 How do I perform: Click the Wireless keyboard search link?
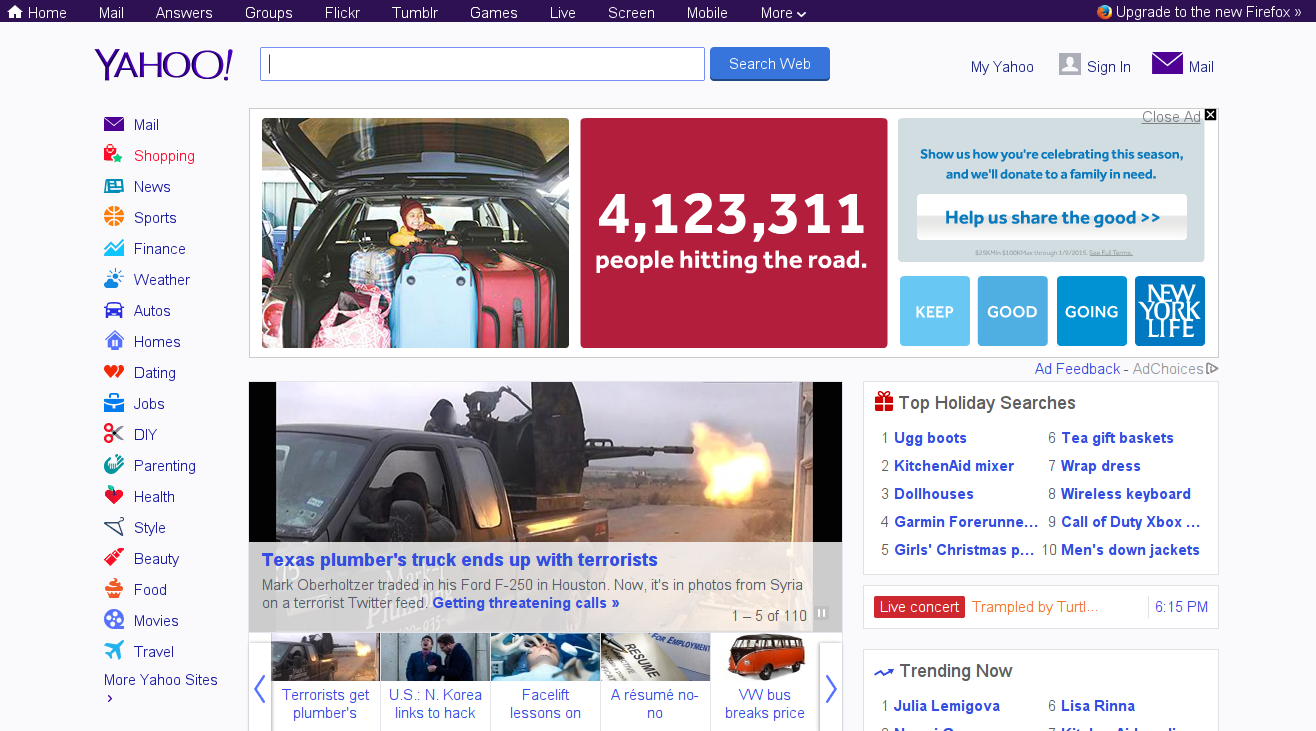pos(1126,494)
